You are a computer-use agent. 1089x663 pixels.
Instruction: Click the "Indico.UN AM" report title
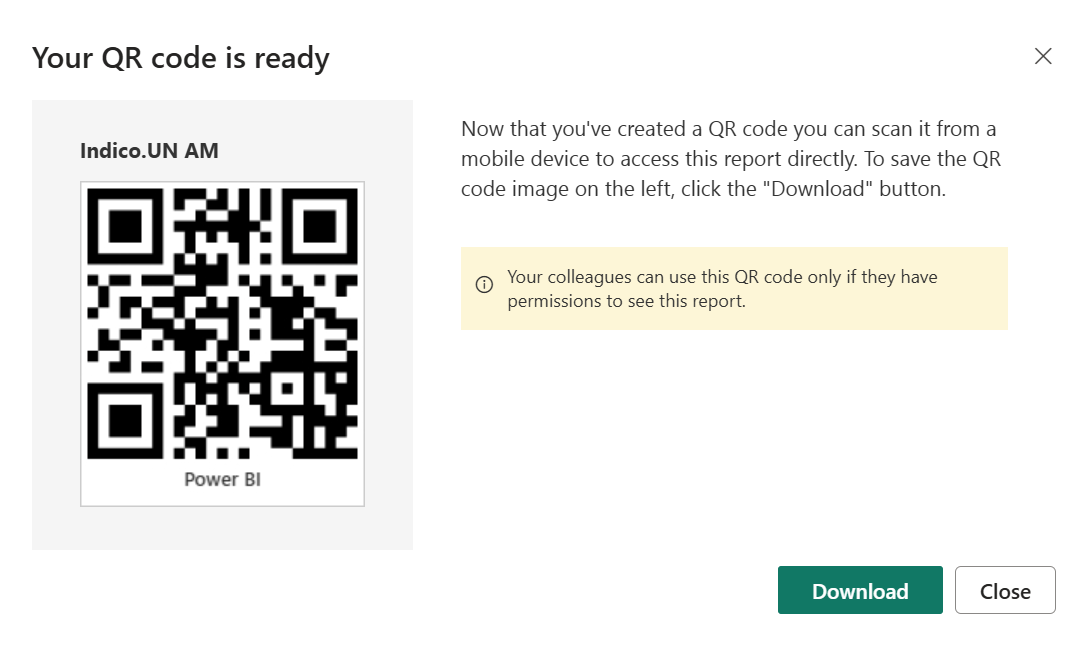pos(149,151)
